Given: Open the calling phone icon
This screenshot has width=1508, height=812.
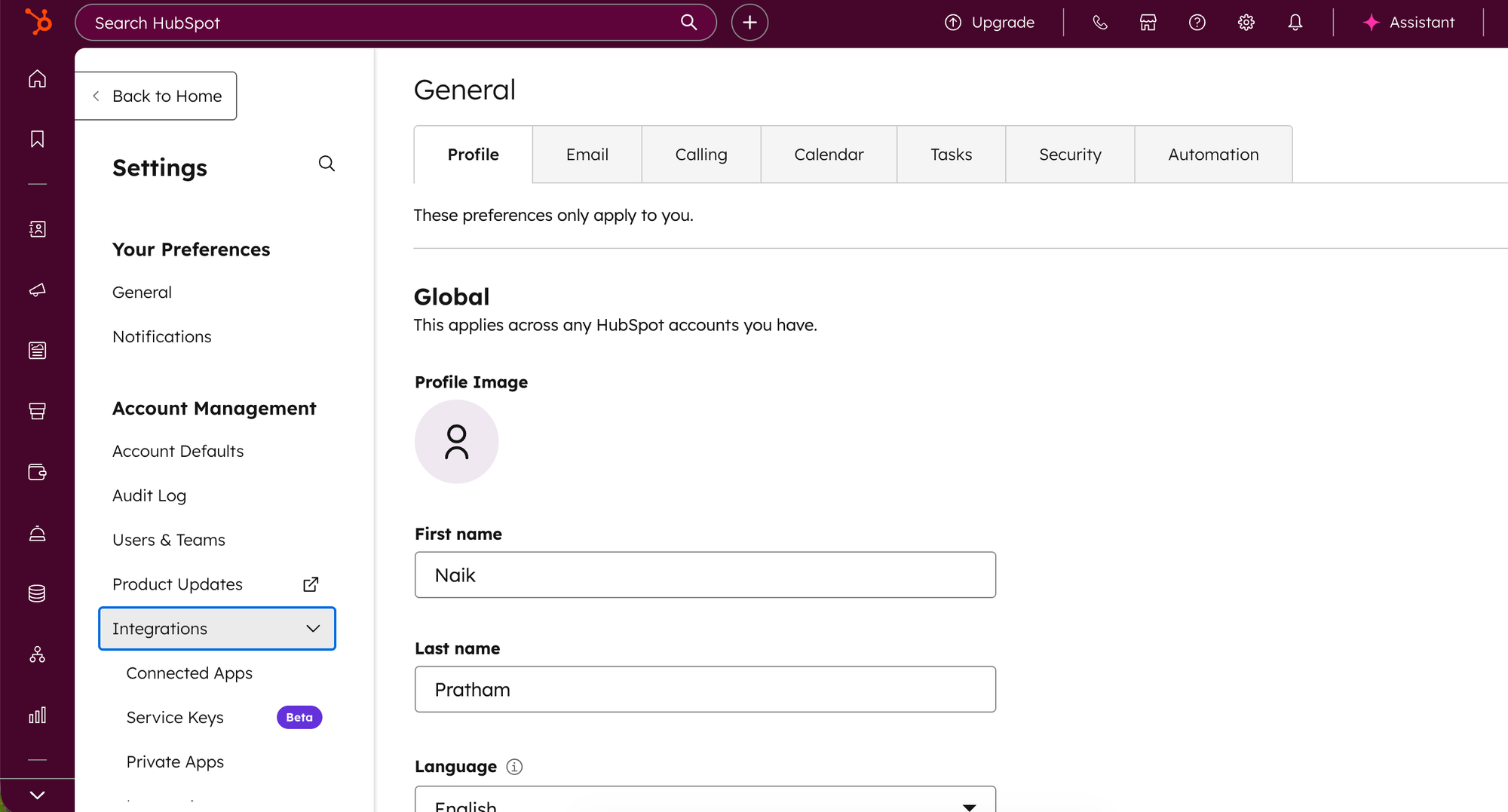Looking at the screenshot, I should 1100,23.
